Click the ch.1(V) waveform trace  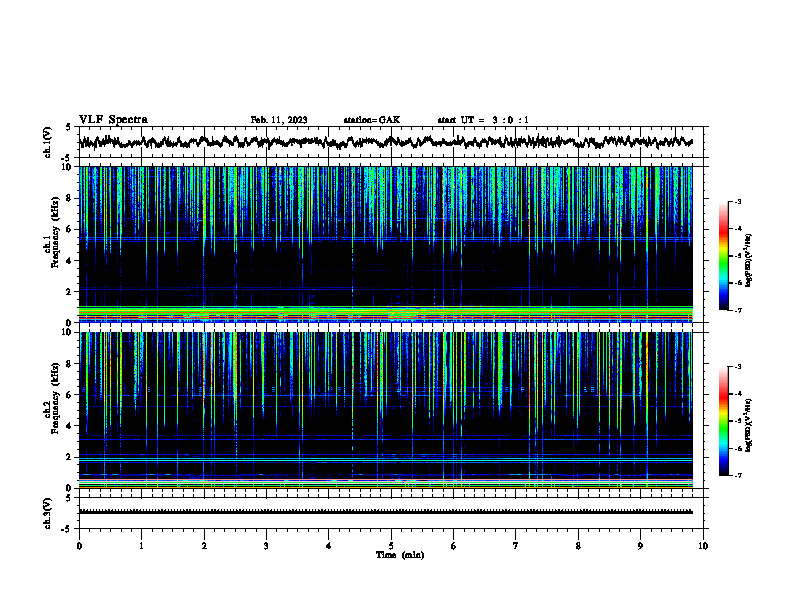click(x=385, y=142)
